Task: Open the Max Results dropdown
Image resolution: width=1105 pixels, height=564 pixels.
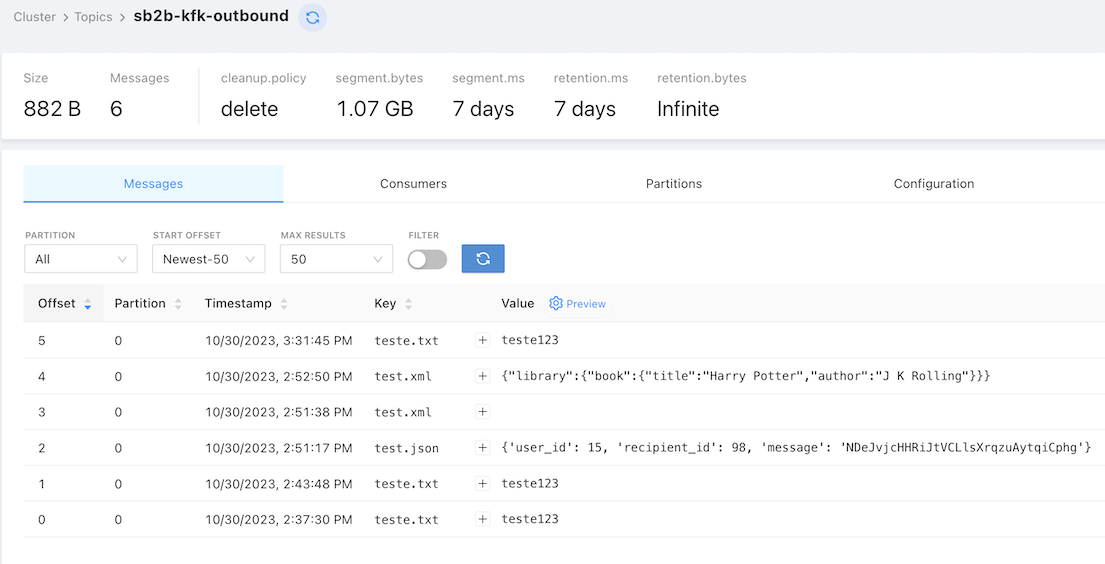Action: coord(336,259)
